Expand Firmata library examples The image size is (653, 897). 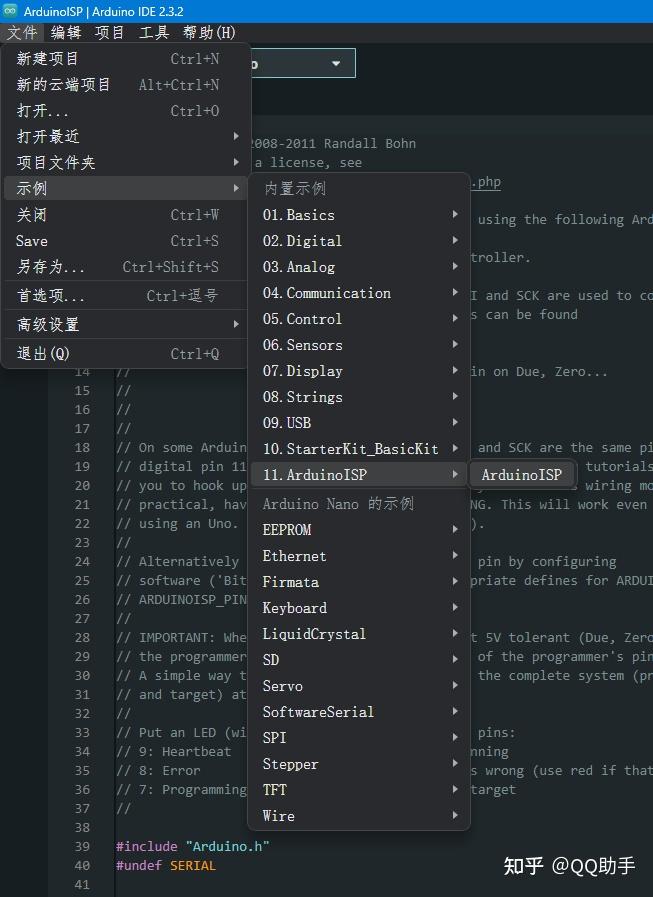tap(359, 582)
